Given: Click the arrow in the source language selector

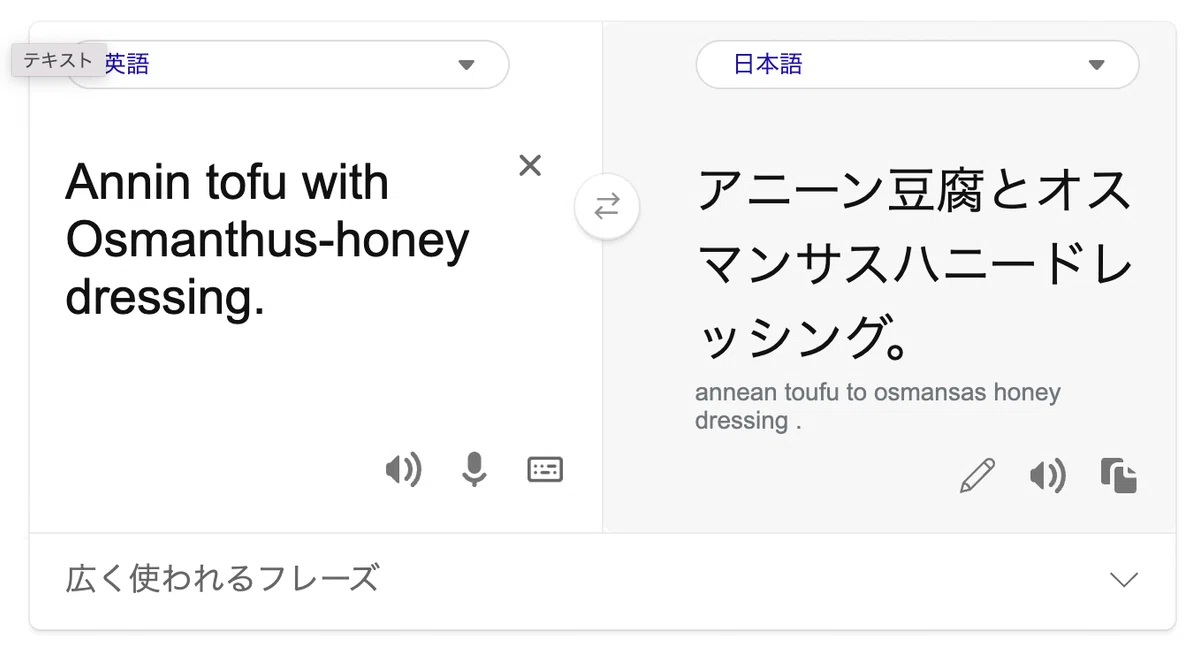Looking at the screenshot, I should (x=466, y=65).
